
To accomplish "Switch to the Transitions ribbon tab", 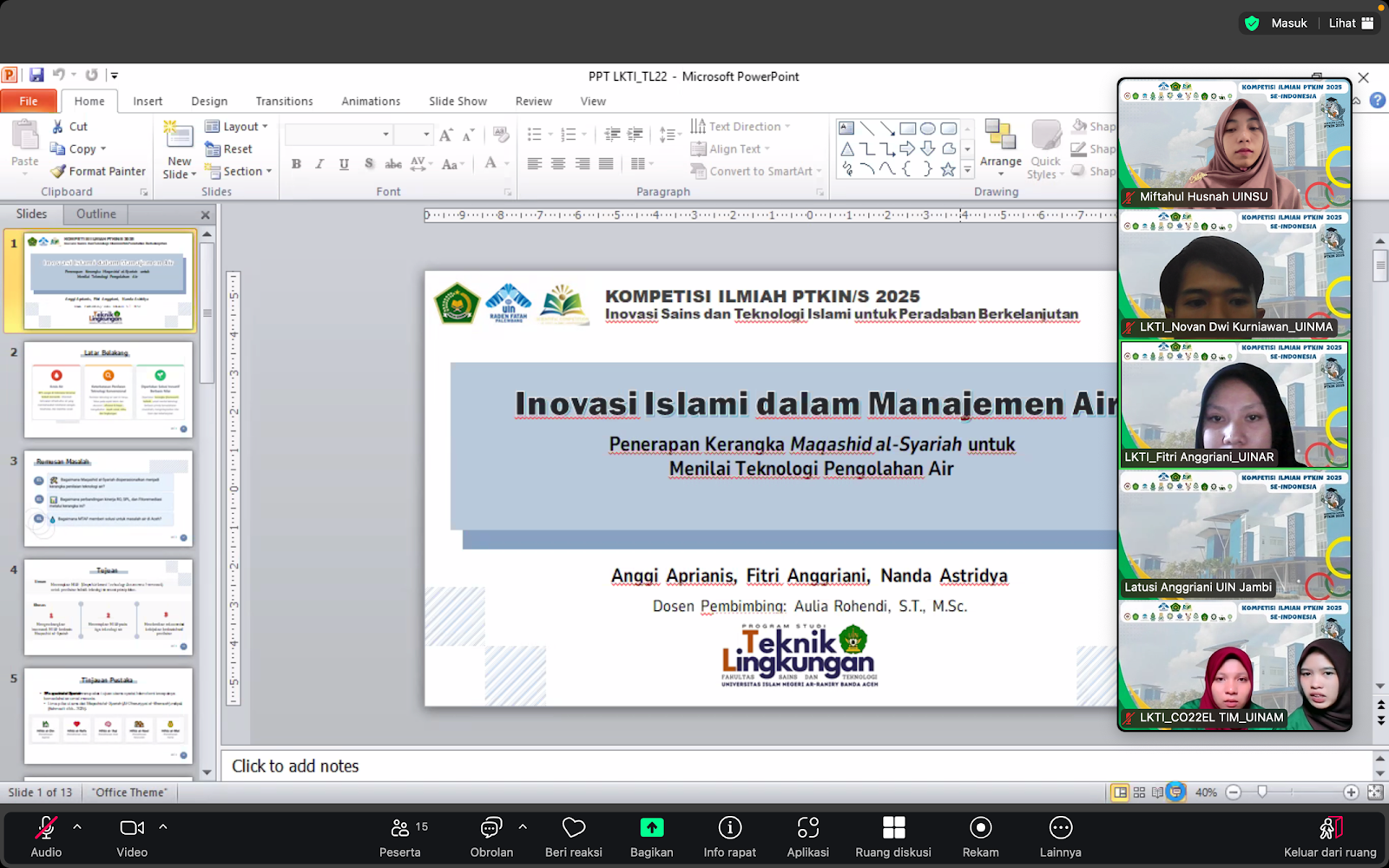I will (284, 102).
